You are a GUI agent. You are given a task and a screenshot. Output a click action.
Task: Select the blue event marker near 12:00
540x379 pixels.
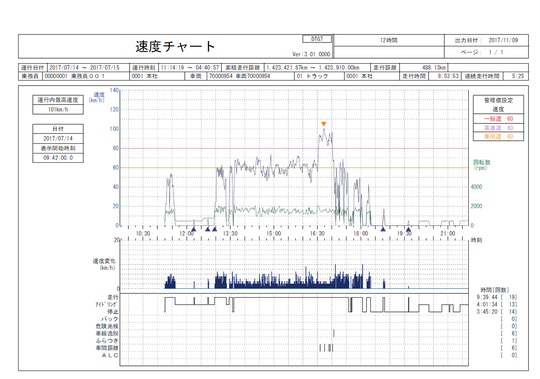tap(194, 229)
